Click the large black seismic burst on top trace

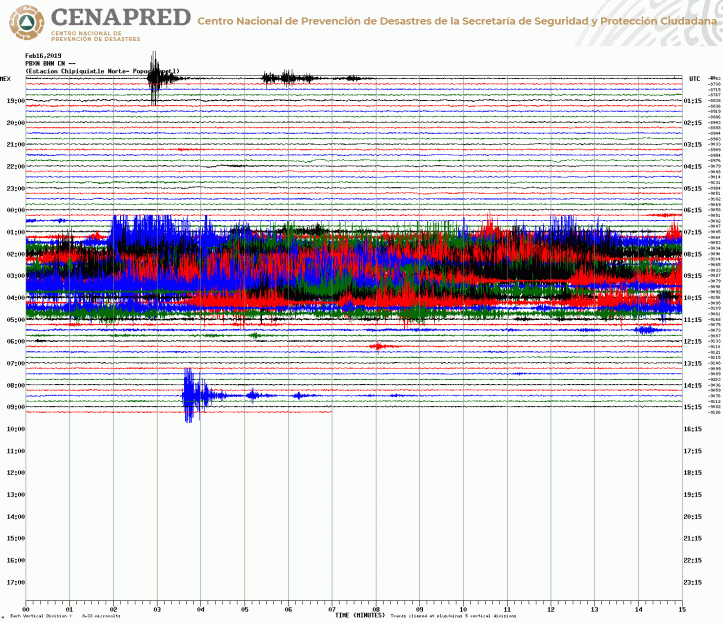click(x=153, y=78)
